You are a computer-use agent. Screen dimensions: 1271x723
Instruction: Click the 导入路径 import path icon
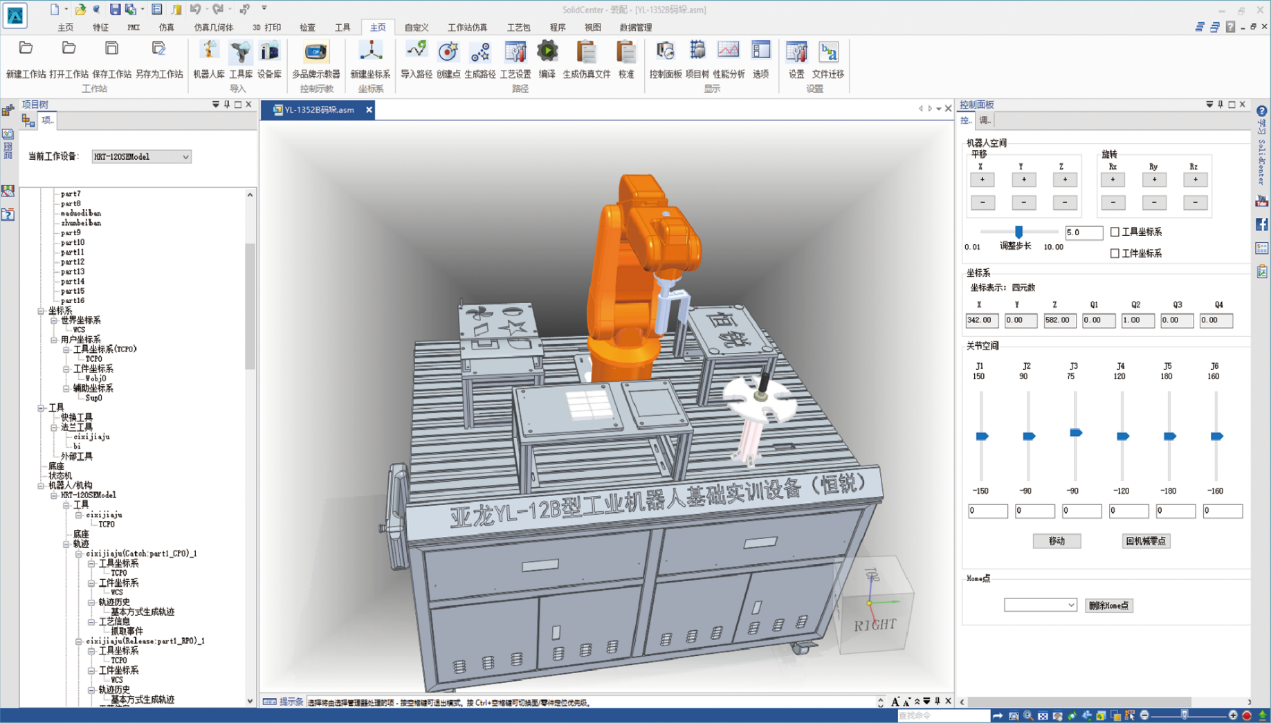pyautogui.click(x=416, y=58)
